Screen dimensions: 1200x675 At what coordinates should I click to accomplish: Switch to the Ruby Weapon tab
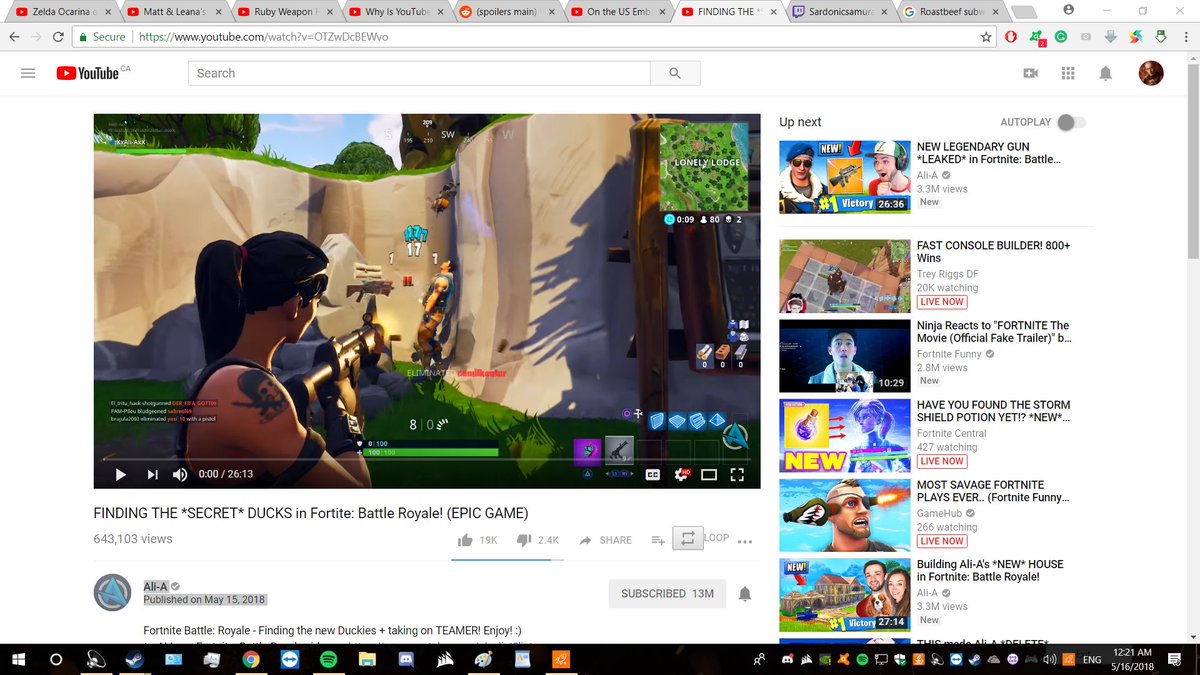[x=283, y=12]
